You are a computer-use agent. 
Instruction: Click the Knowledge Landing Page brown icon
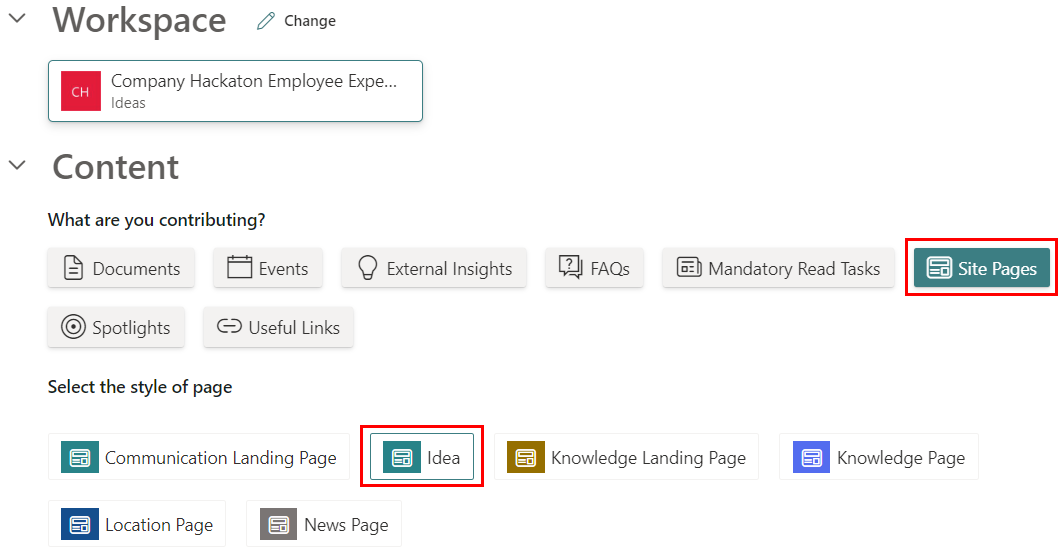(x=526, y=457)
